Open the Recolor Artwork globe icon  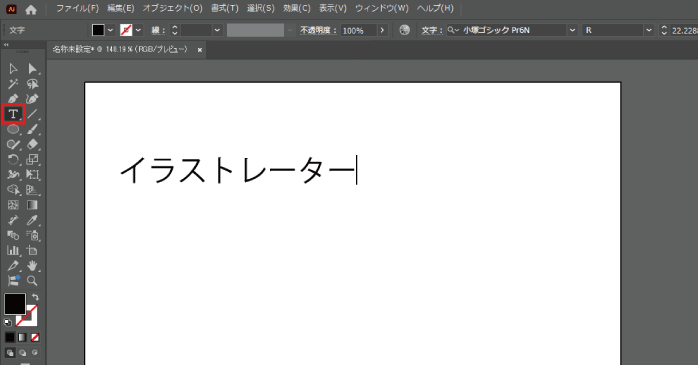[405, 30]
